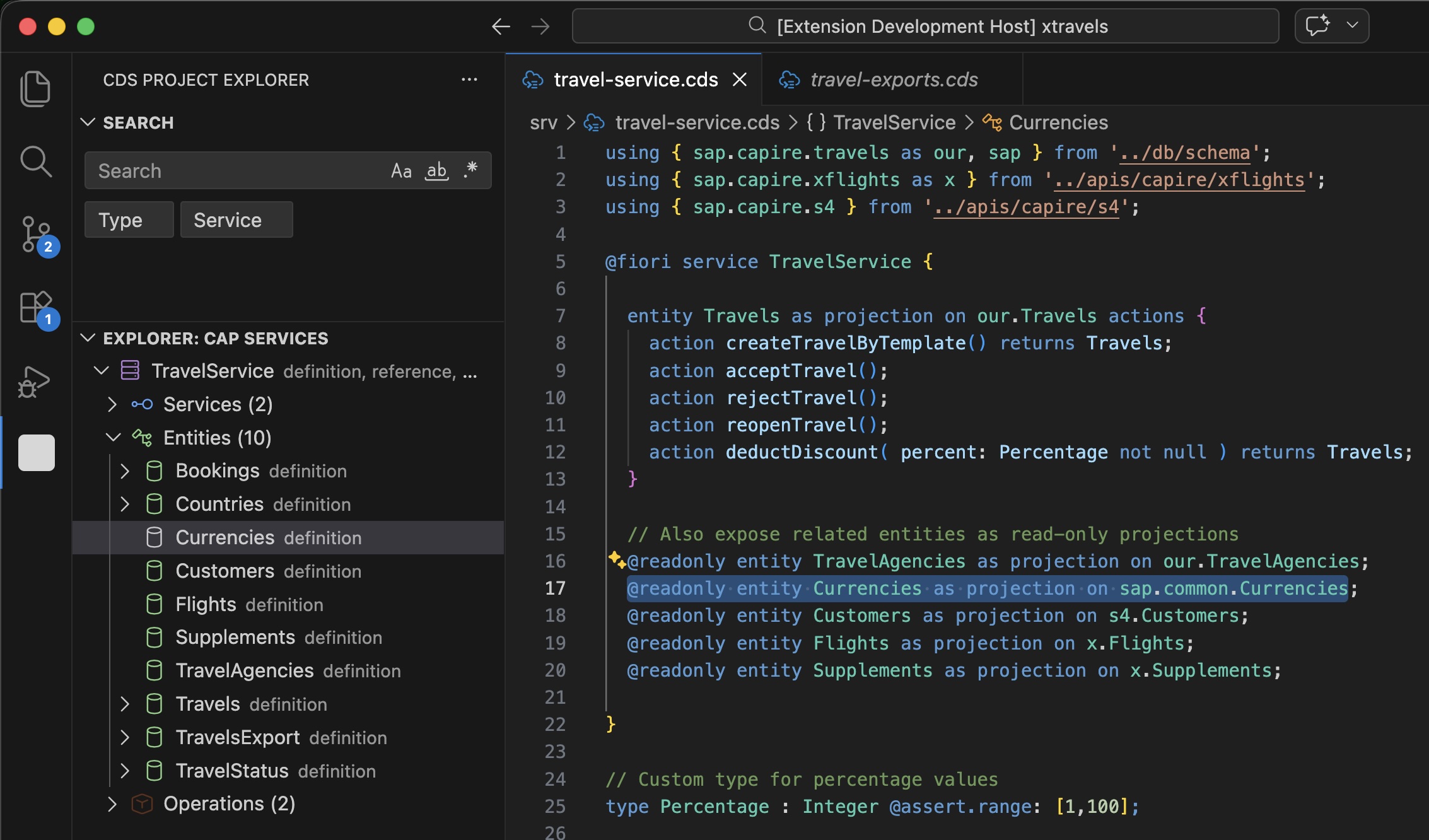Open the Extensions activity bar icon
Image resolution: width=1429 pixels, height=840 pixels.
[37, 308]
